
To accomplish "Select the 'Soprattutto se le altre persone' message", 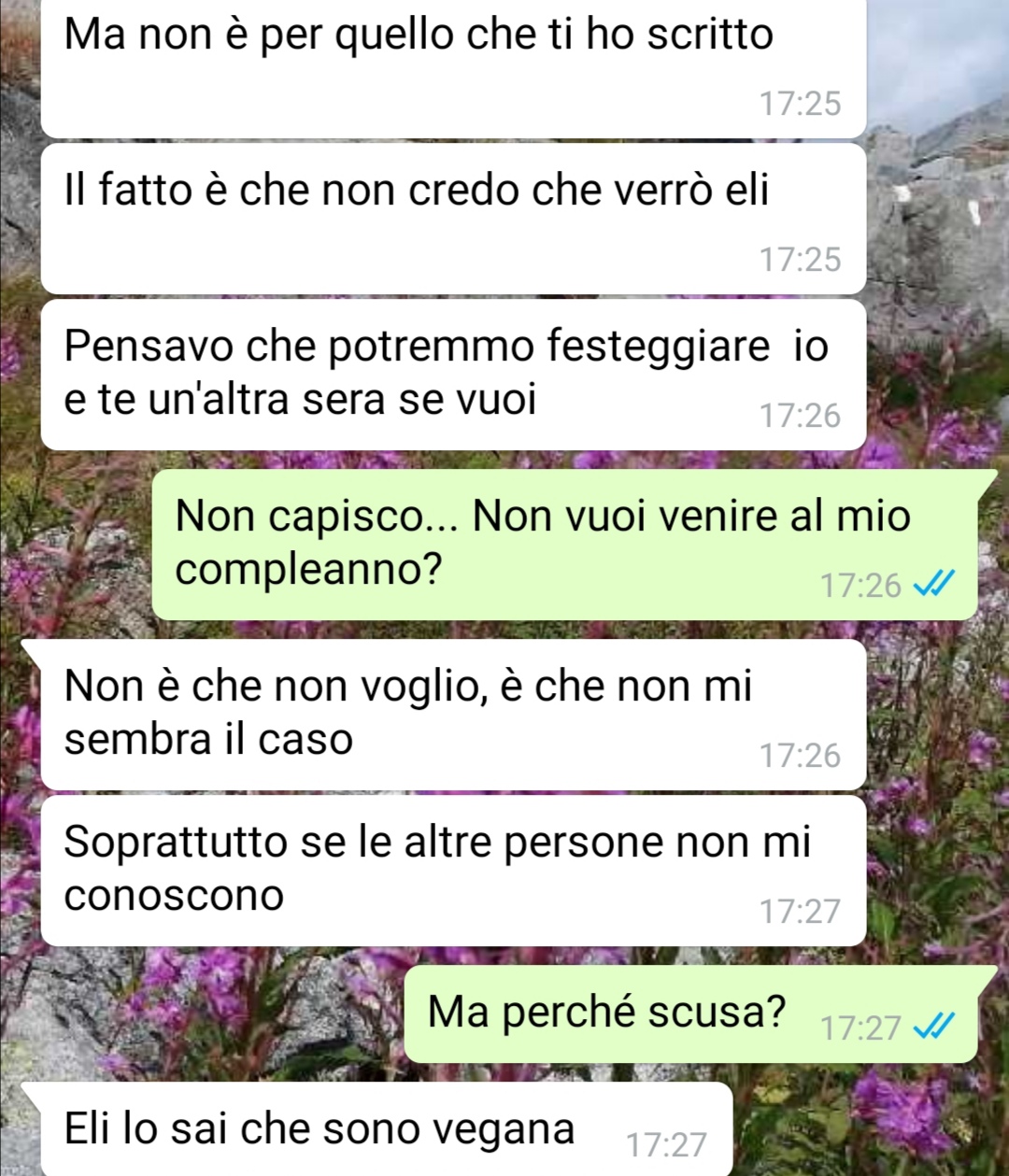I will pos(453,871).
